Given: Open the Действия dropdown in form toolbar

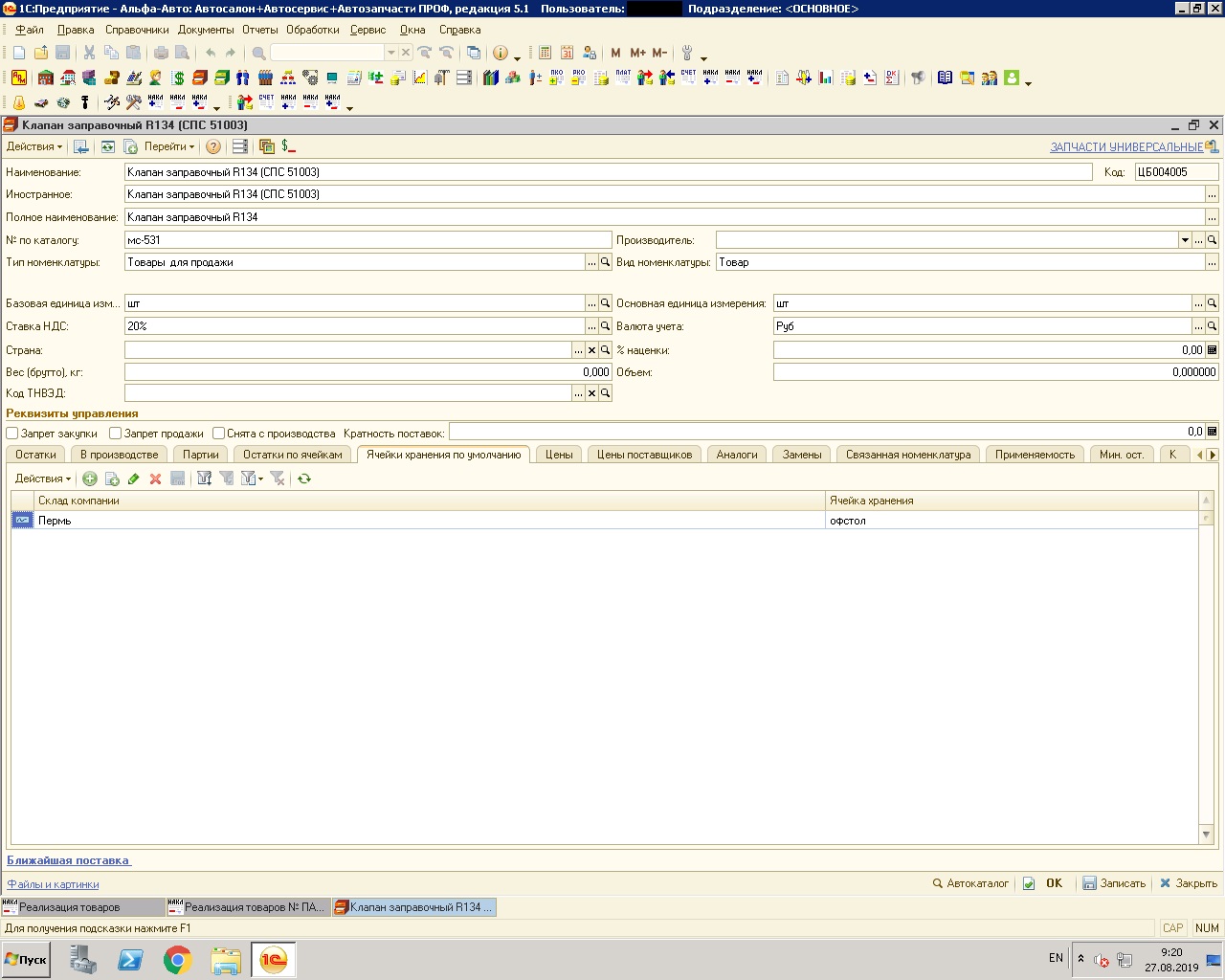Looking at the screenshot, I should [34, 146].
